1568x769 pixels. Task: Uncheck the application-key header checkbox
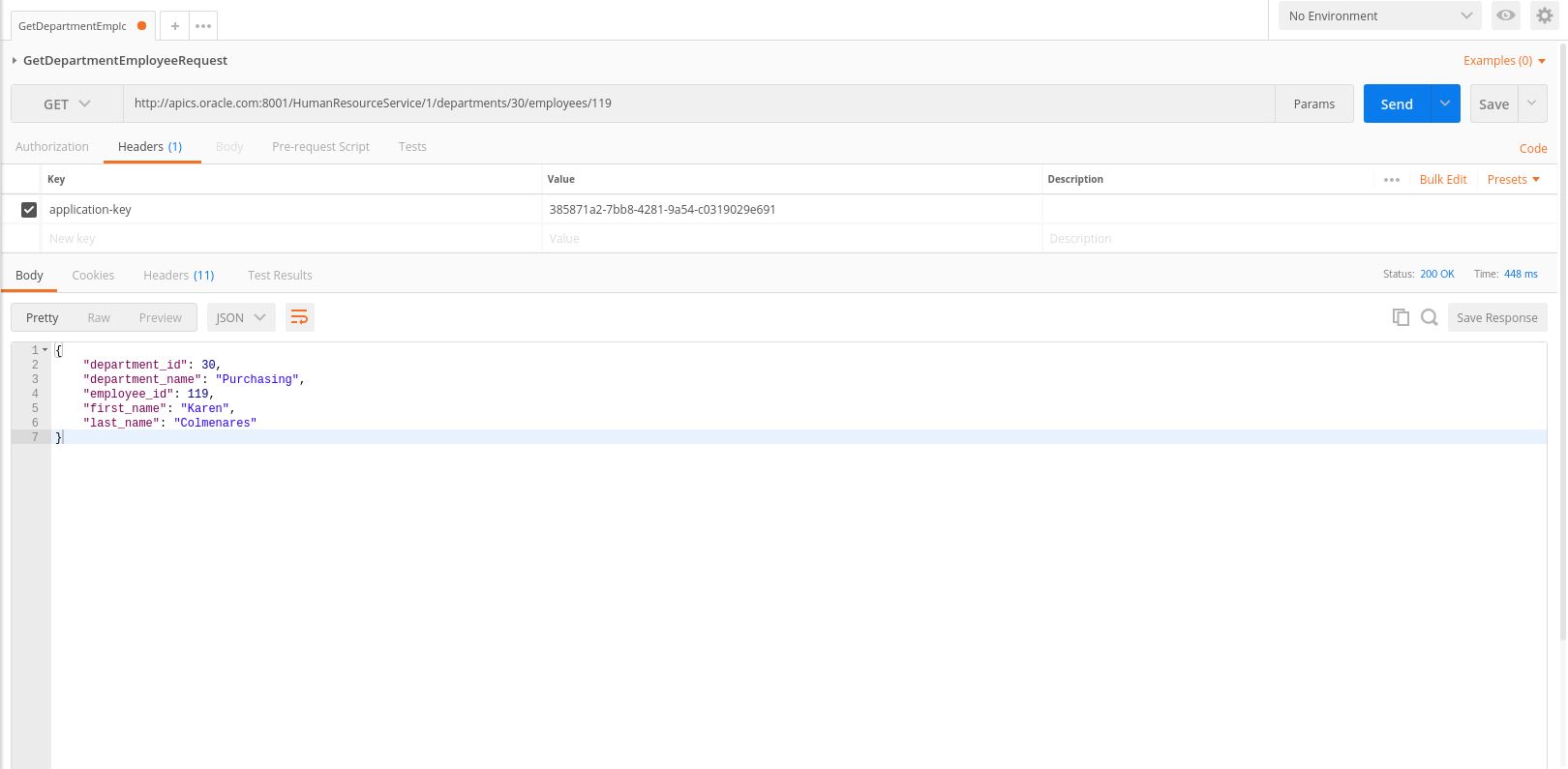click(x=29, y=210)
